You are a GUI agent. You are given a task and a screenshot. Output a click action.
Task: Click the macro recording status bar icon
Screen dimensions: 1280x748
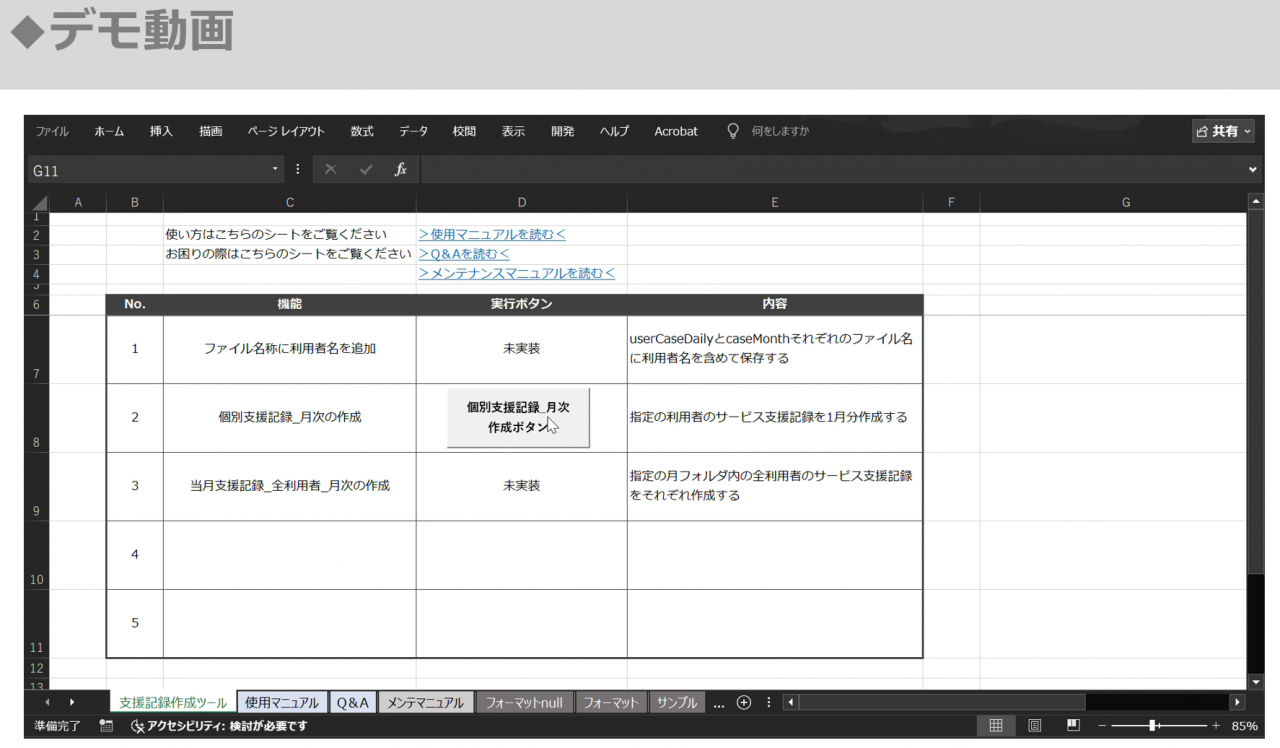point(107,726)
